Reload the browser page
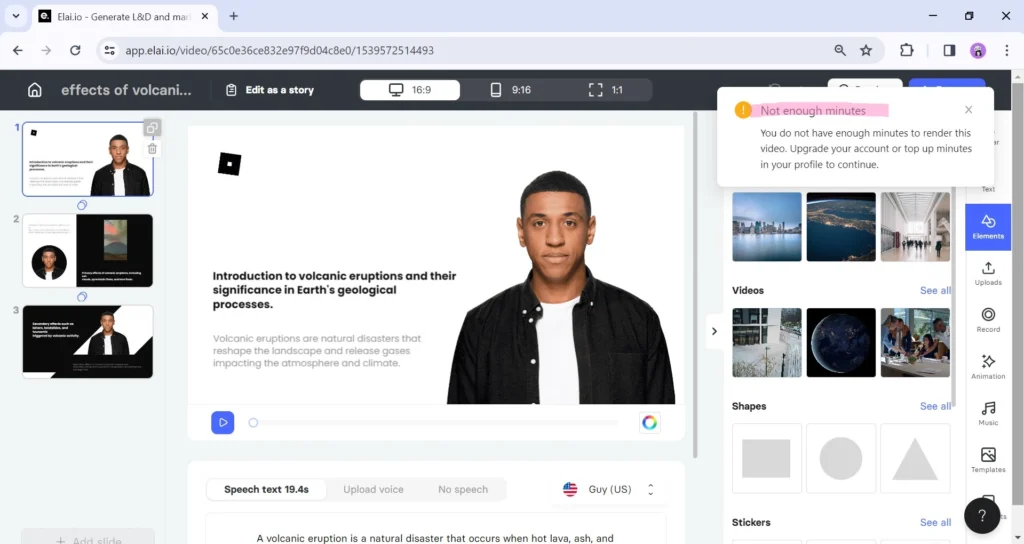The height and width of the screenshot is (544, 1024). (75, 50)
